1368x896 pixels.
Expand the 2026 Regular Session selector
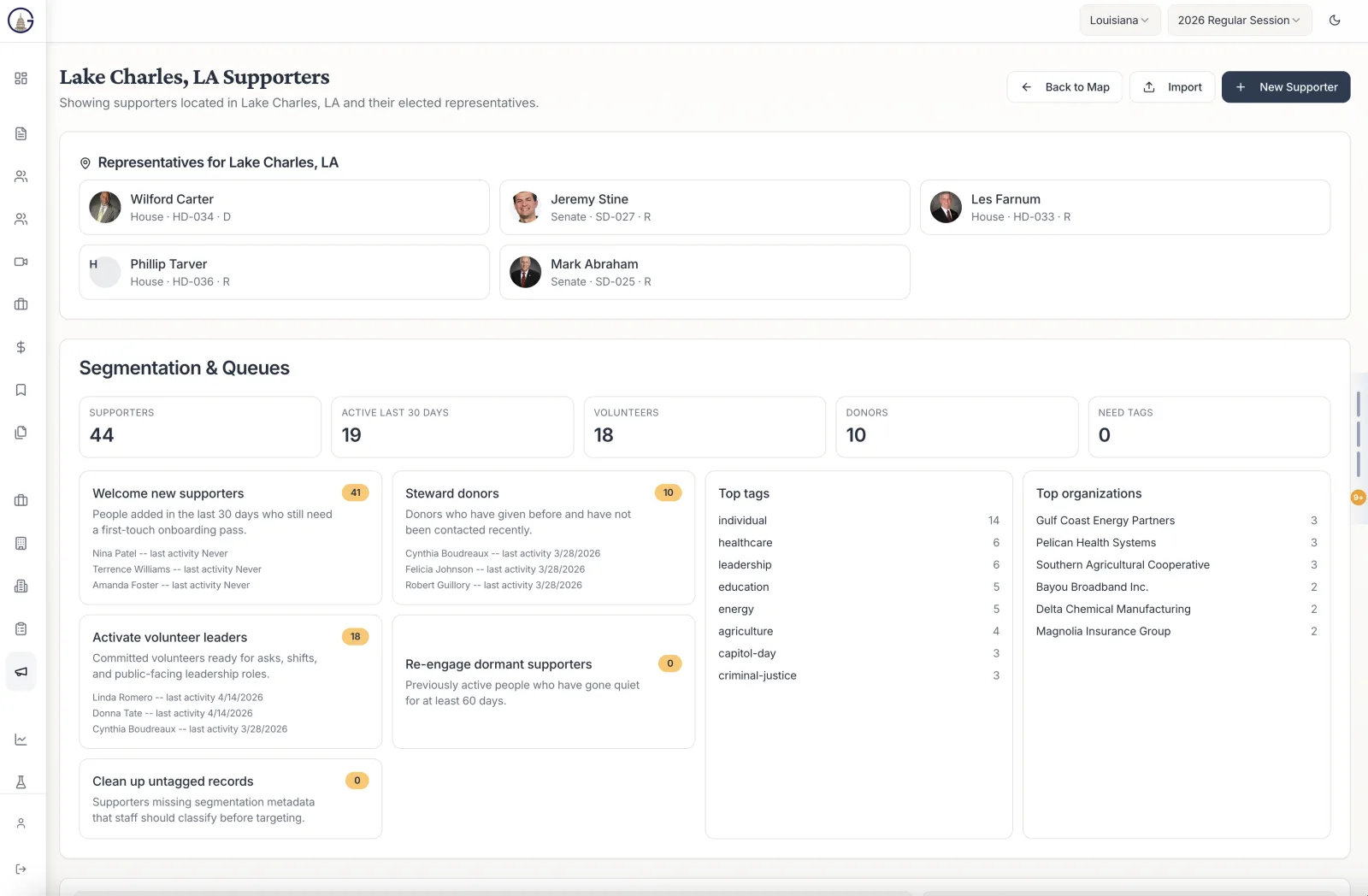click(1239, 21)
